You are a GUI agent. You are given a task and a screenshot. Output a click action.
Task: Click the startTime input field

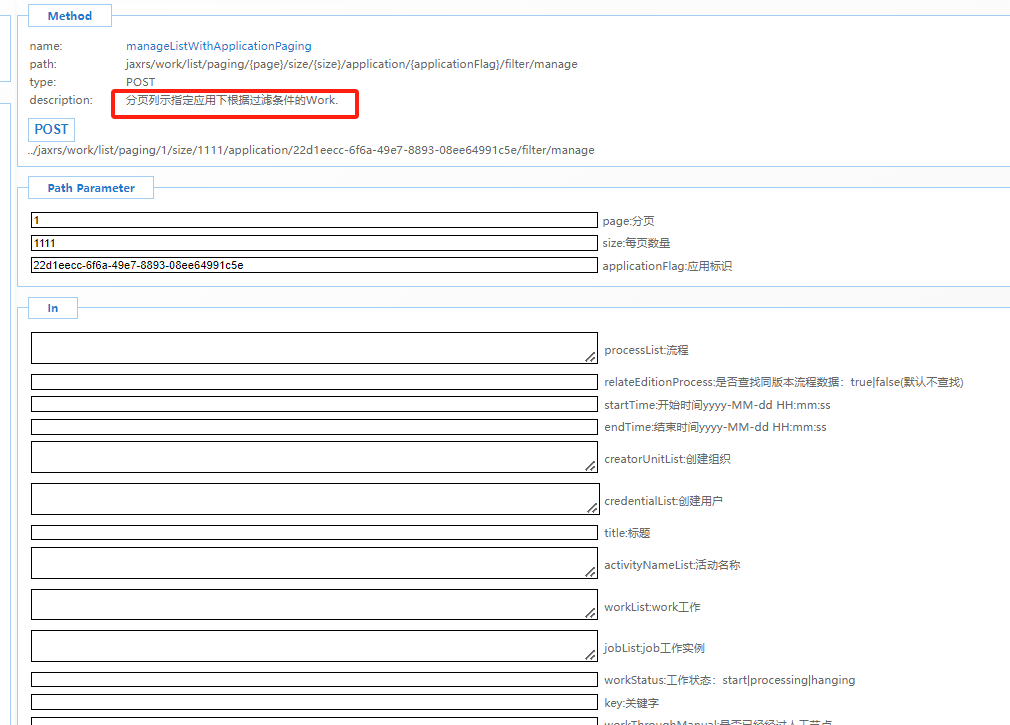[x=314, y=405]
